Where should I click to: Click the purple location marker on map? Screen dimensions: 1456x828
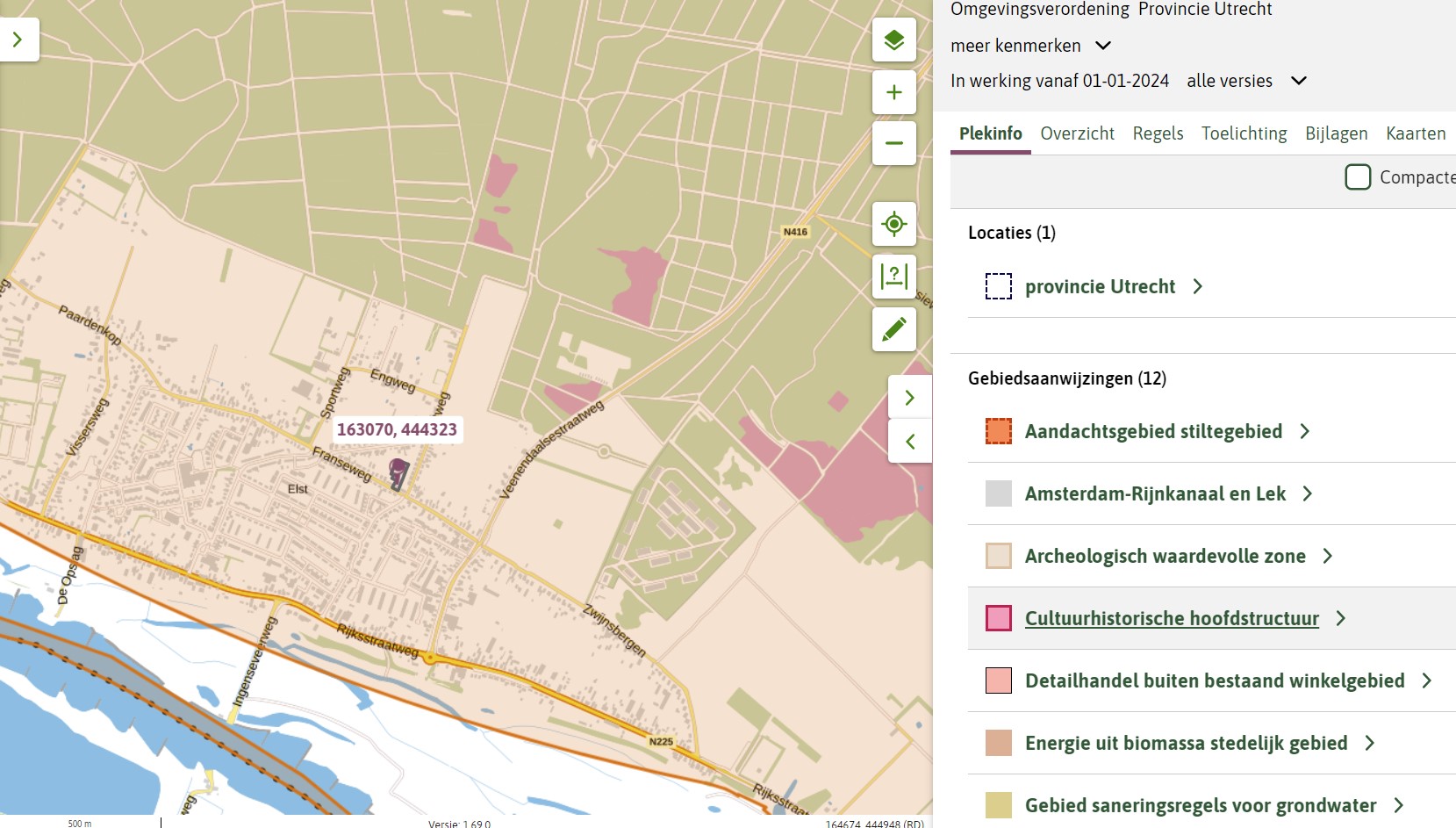pos(398,472)
